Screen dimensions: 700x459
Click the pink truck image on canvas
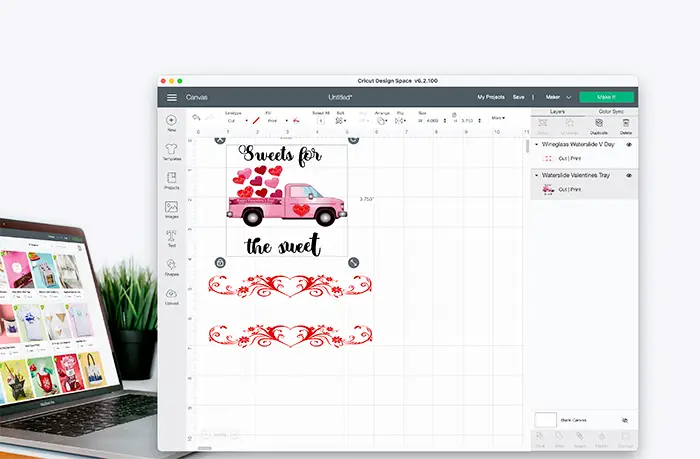pyautogui.click(x=287, y=204)
